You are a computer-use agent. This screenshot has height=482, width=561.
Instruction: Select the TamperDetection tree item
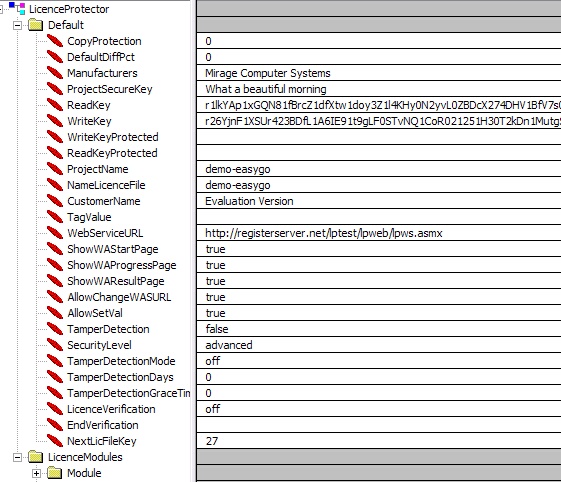point(108,329)
